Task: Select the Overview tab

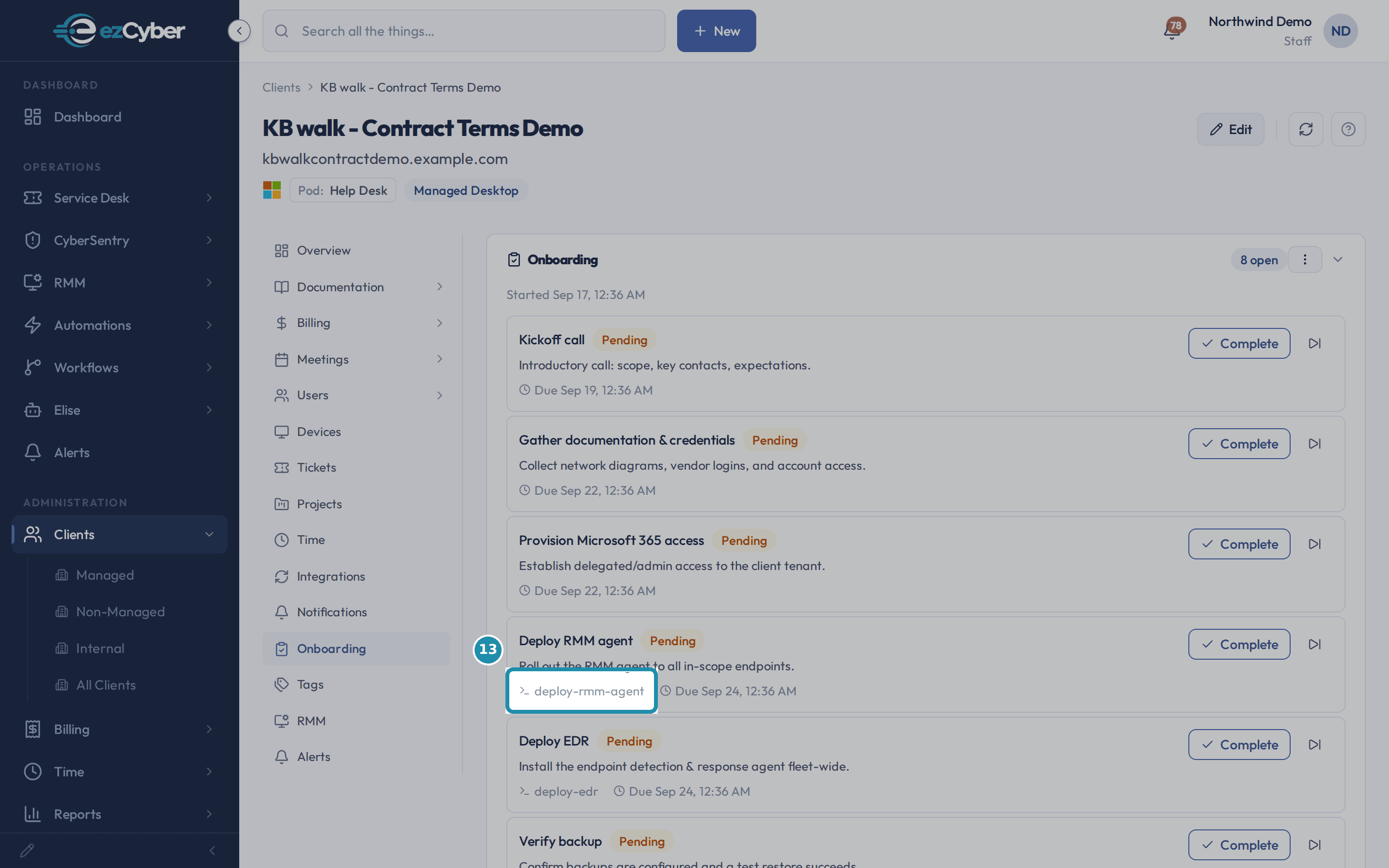Action: (356, 250)
